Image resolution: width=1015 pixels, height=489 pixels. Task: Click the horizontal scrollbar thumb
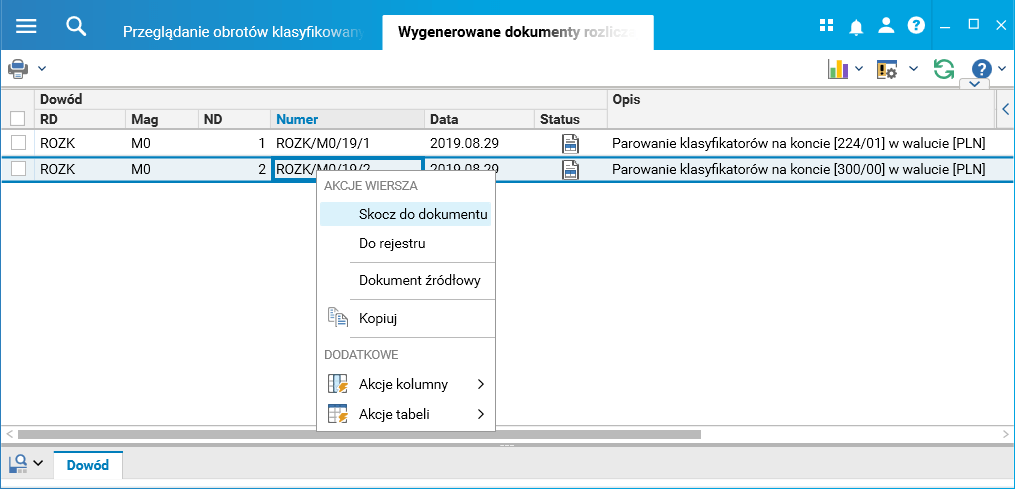click(x=360, y=435)
